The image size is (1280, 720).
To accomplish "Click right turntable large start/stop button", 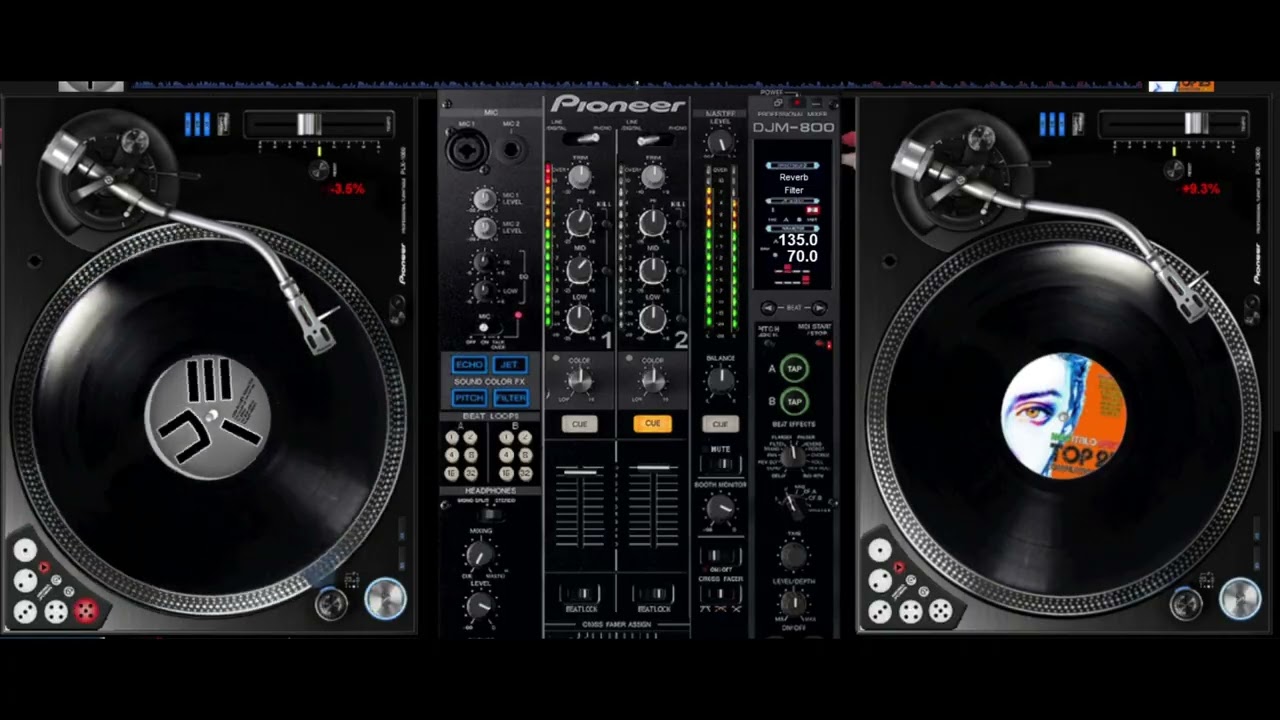I will 1240,598.
